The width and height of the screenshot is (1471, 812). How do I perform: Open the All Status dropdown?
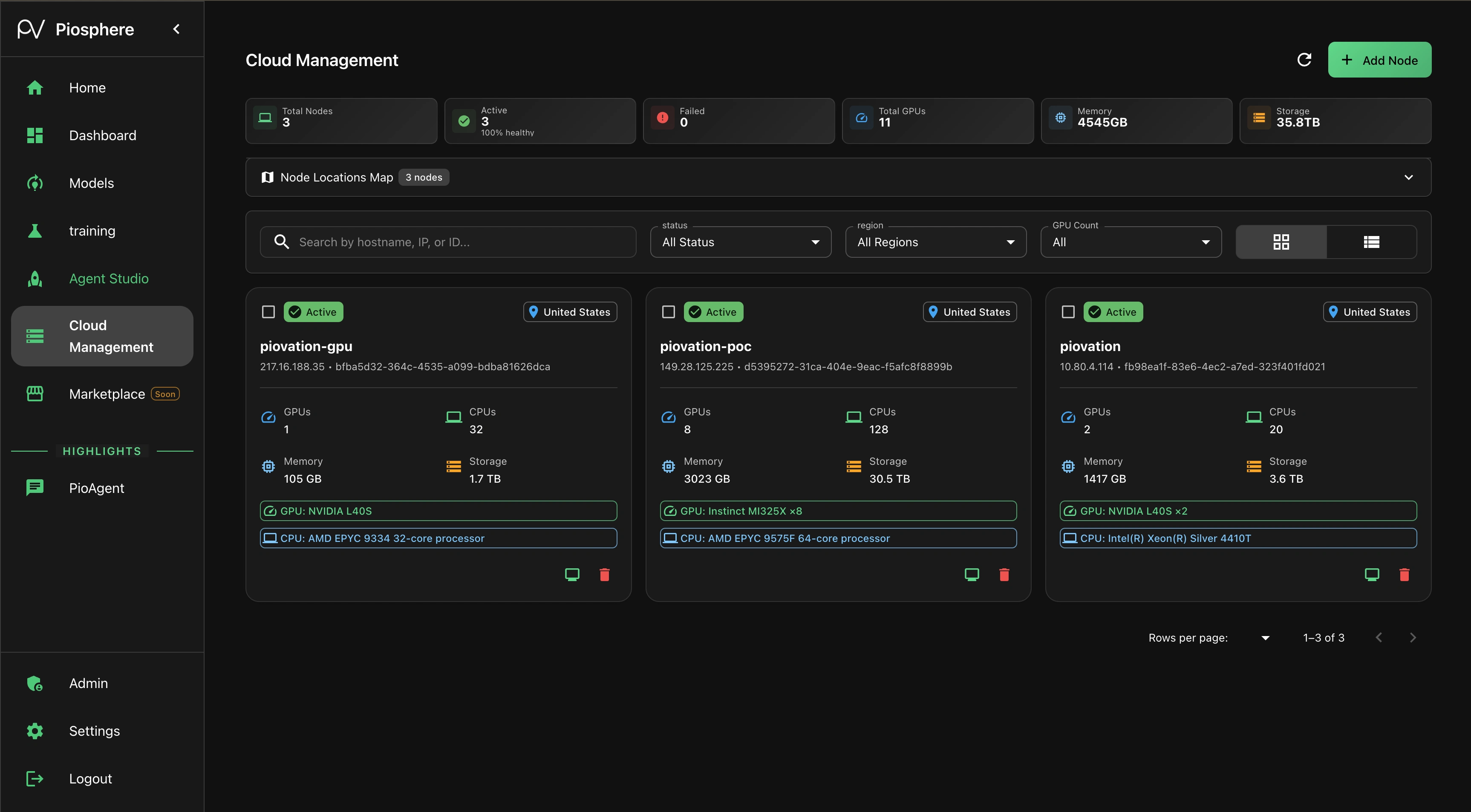740,242
